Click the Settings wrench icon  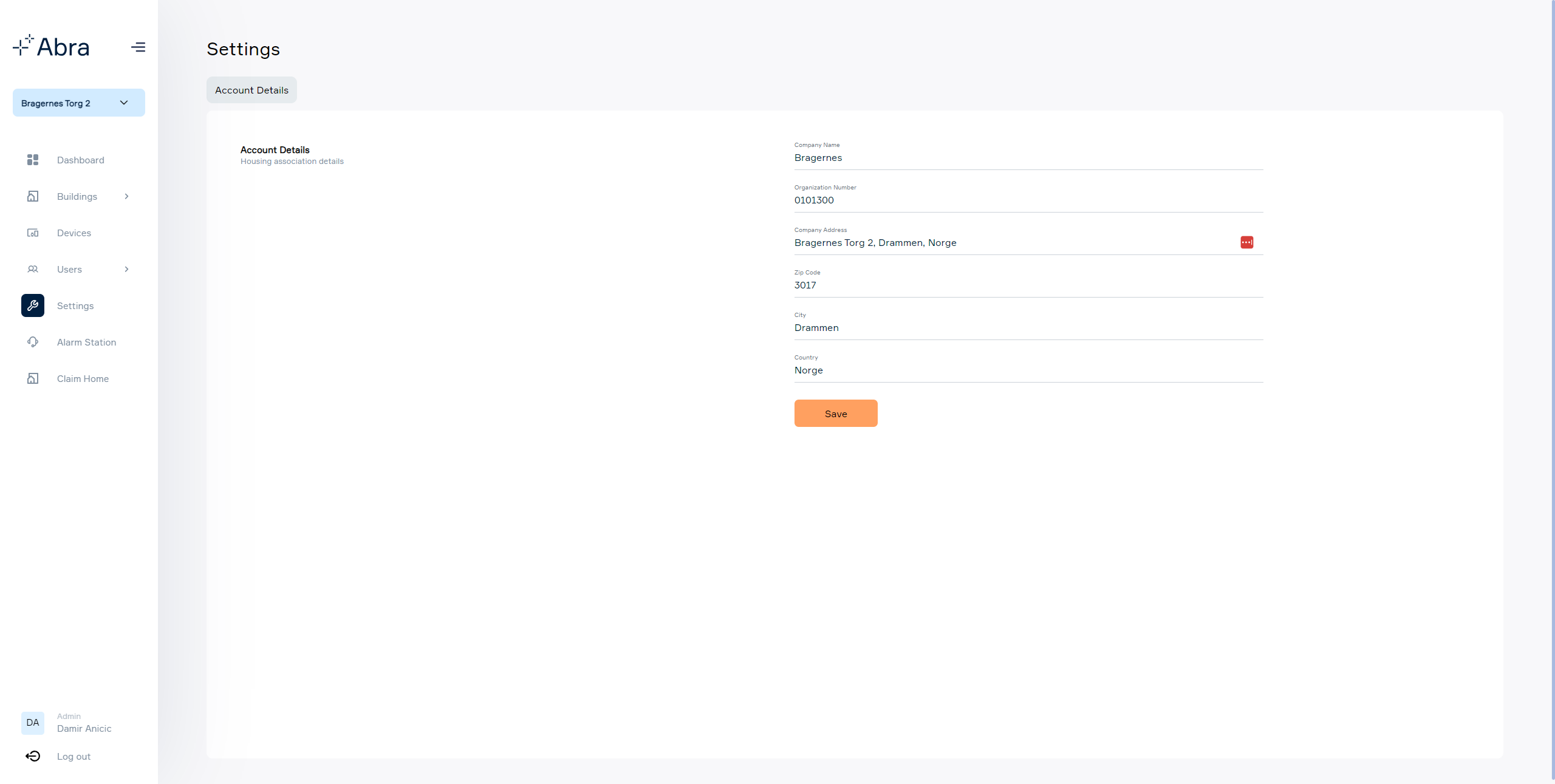[x=33, y=305]
